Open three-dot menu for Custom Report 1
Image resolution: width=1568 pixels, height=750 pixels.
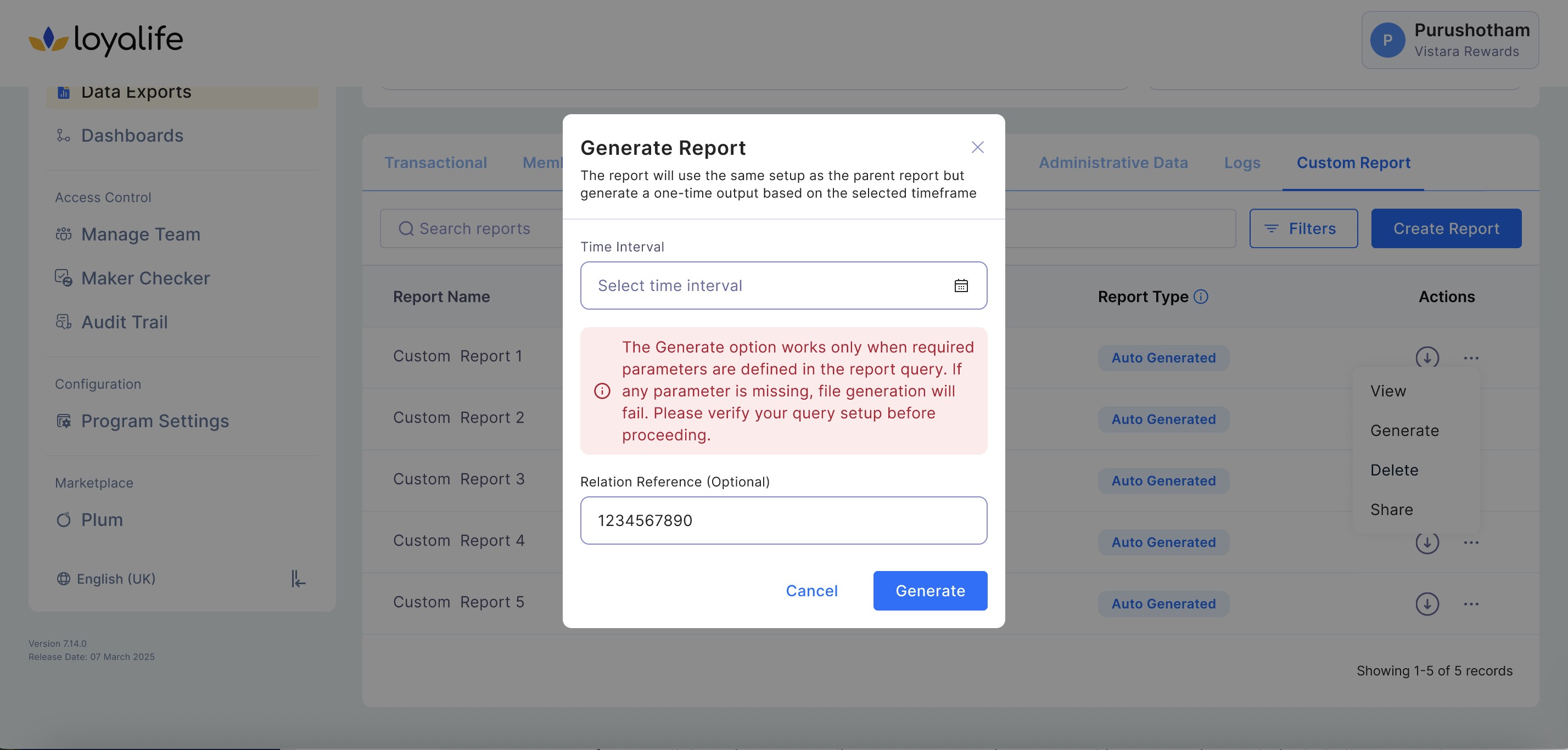click(x=1471, y=358)
